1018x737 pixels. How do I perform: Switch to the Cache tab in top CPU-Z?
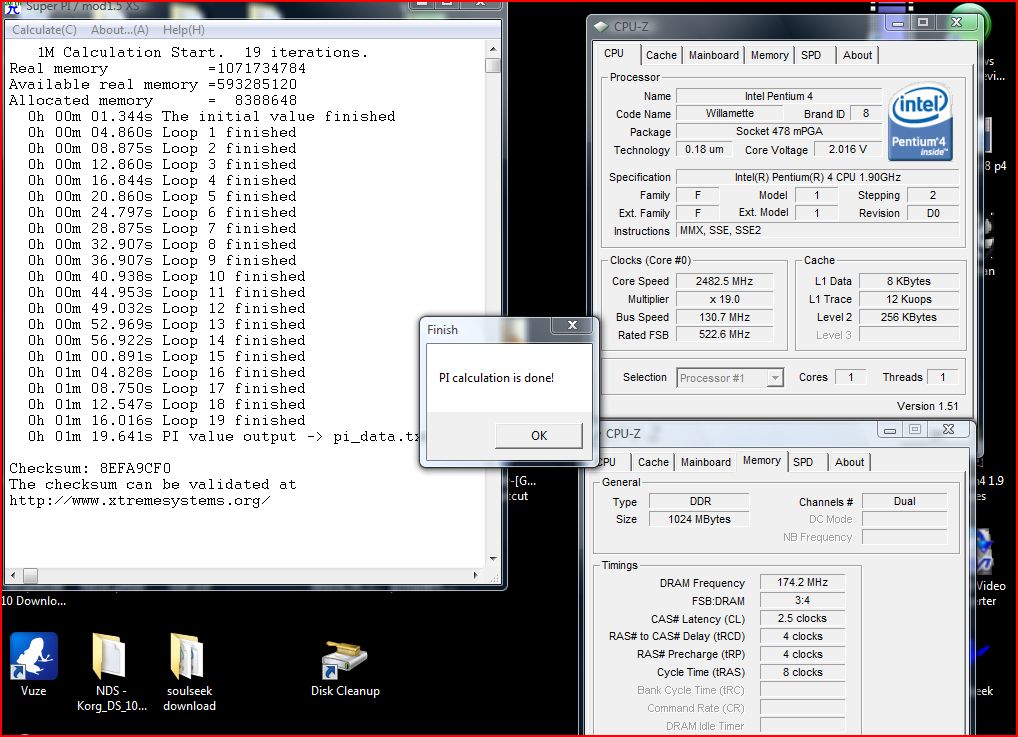pos(661,55)
